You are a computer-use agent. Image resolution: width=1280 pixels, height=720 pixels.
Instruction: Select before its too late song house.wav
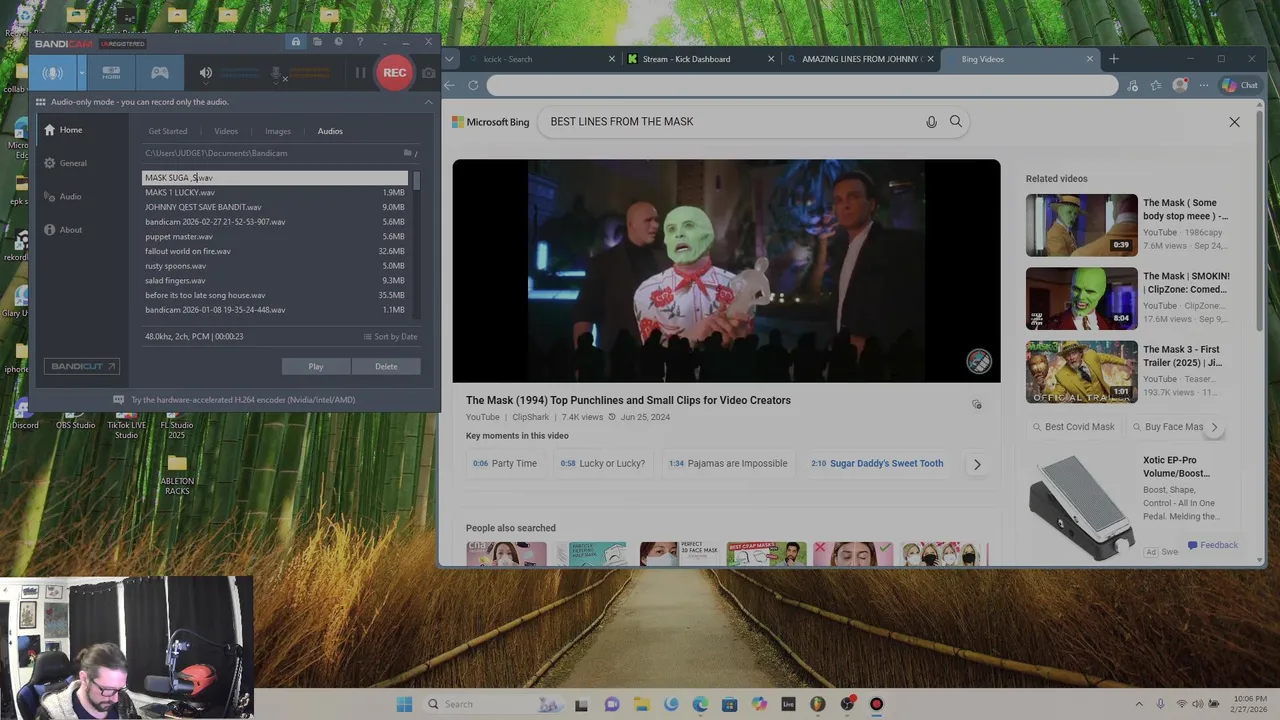coord(275,295)
